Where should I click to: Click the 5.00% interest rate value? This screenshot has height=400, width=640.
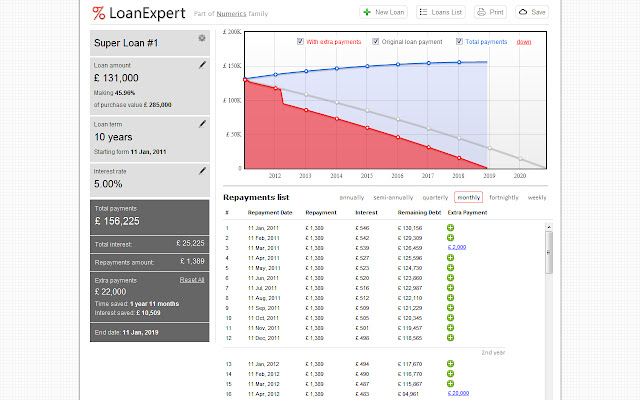pos(108,184)
